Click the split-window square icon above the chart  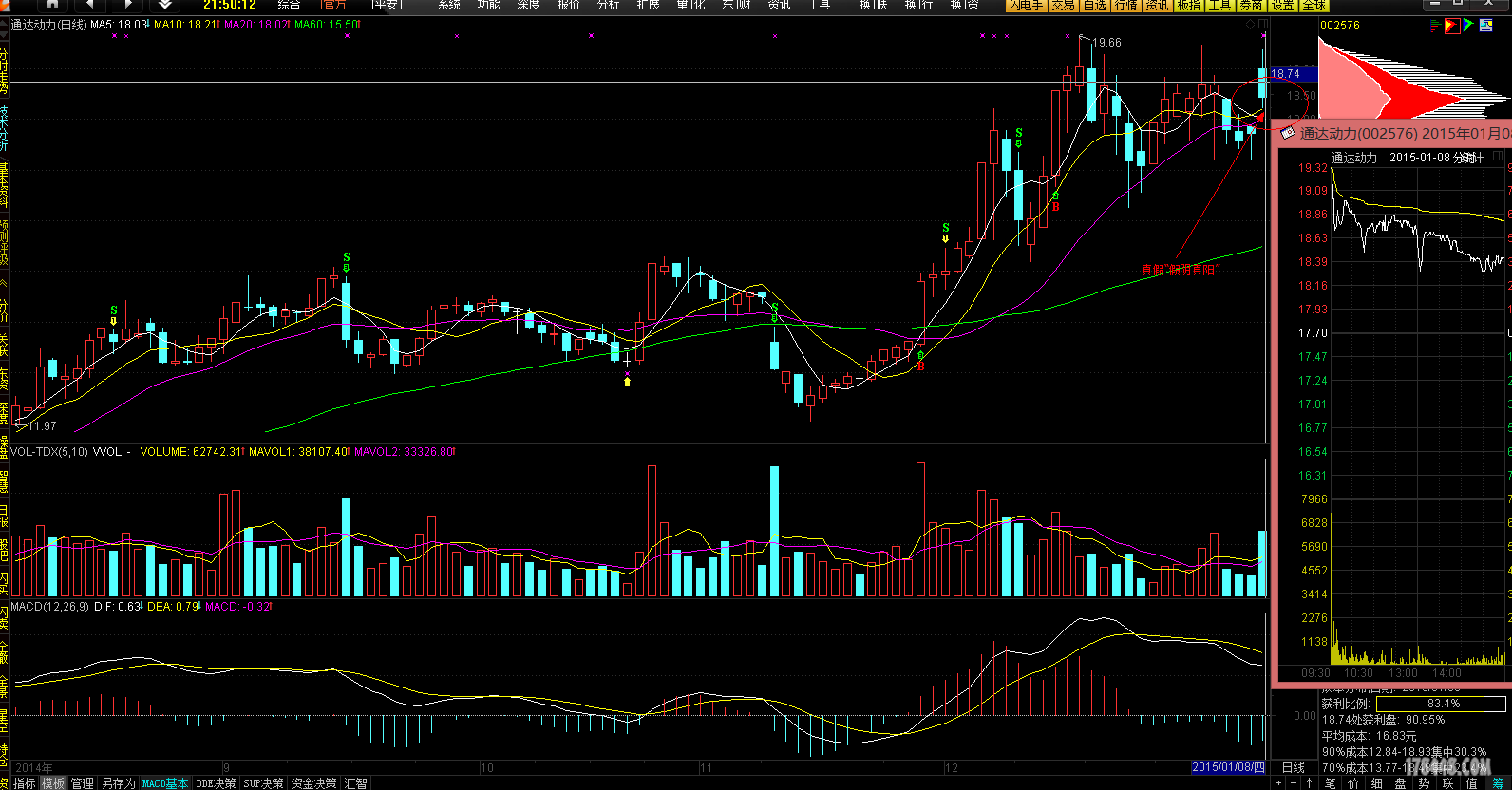(x=1264, y=25)
